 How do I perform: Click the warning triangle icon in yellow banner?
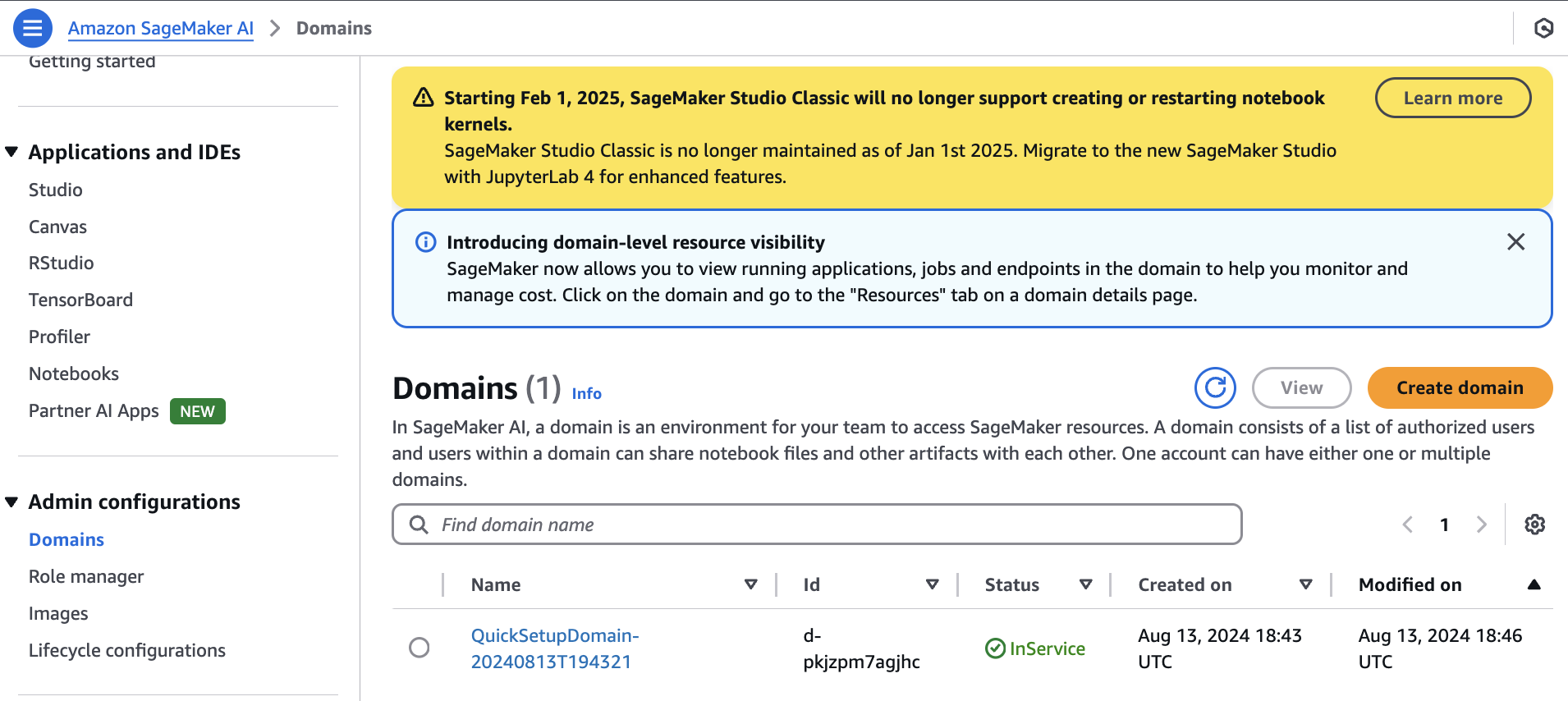(x=423, y=98)
